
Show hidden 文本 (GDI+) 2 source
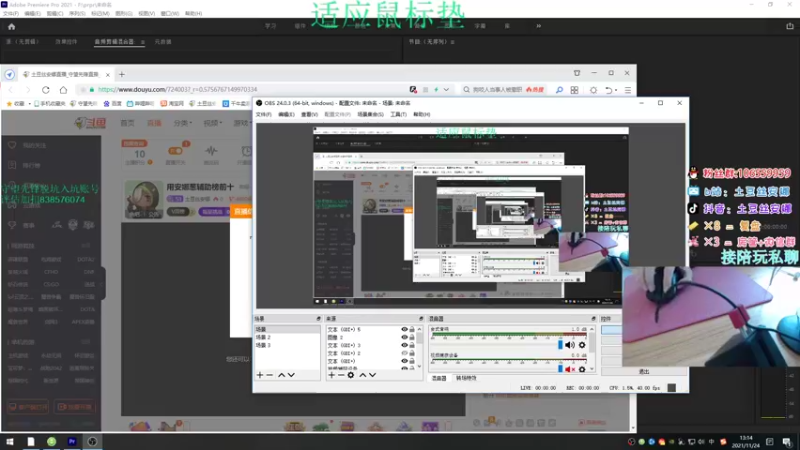pos(404,353)
